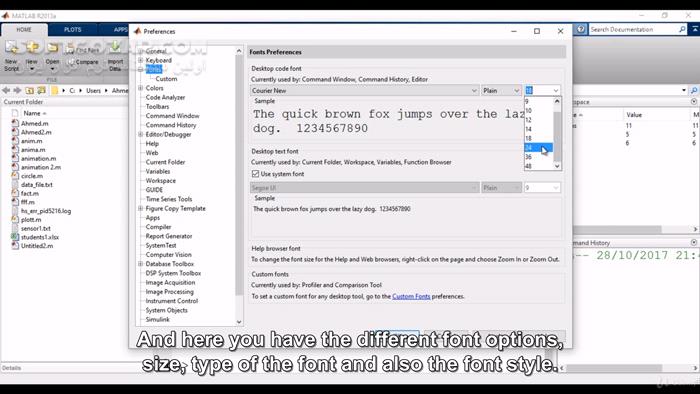700x394 pixels.
Task: Click the Import Data icon
Action: [x=115, y=47]
